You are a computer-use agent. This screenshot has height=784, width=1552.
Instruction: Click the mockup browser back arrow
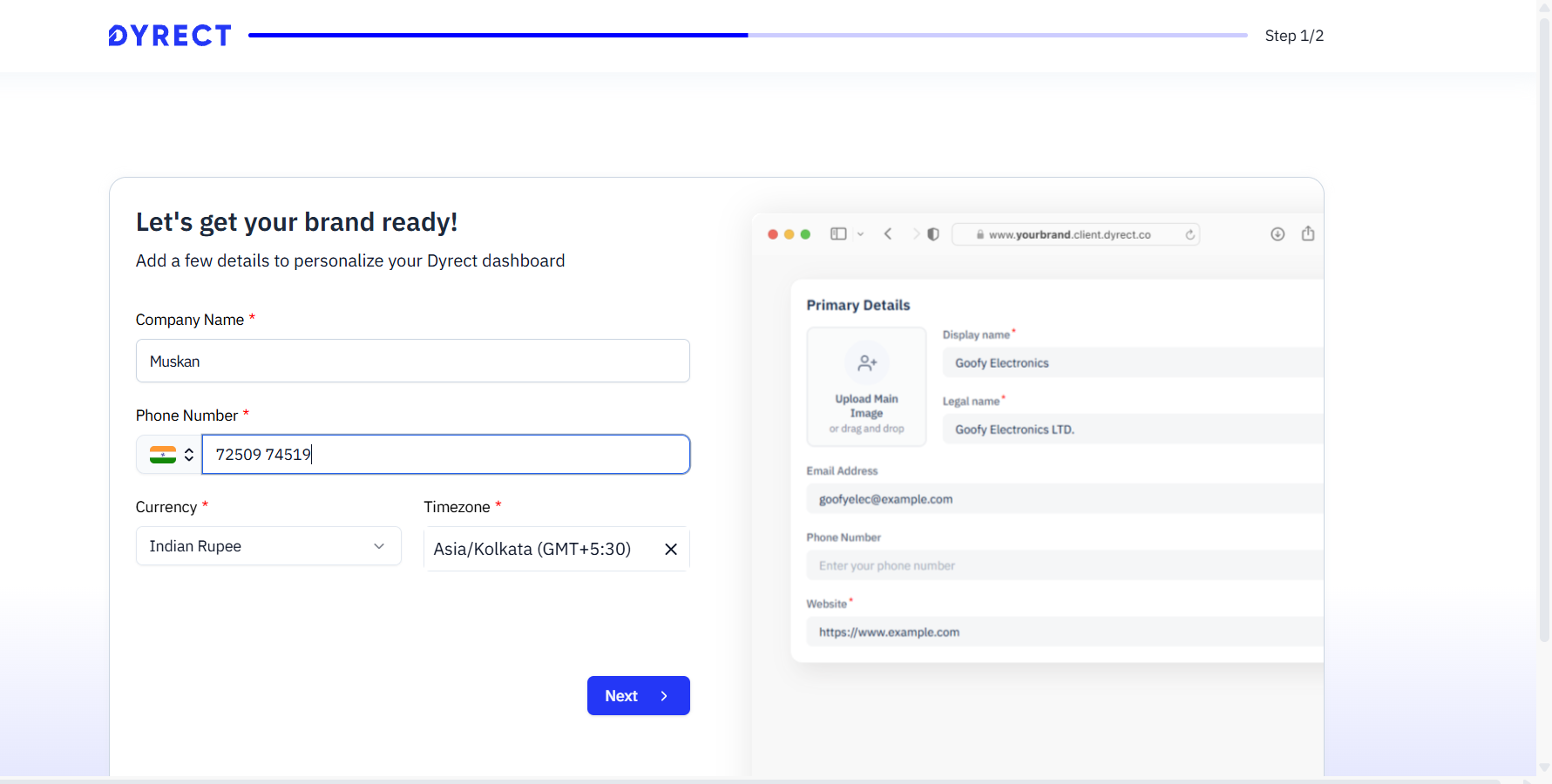[x=888, y=234]
